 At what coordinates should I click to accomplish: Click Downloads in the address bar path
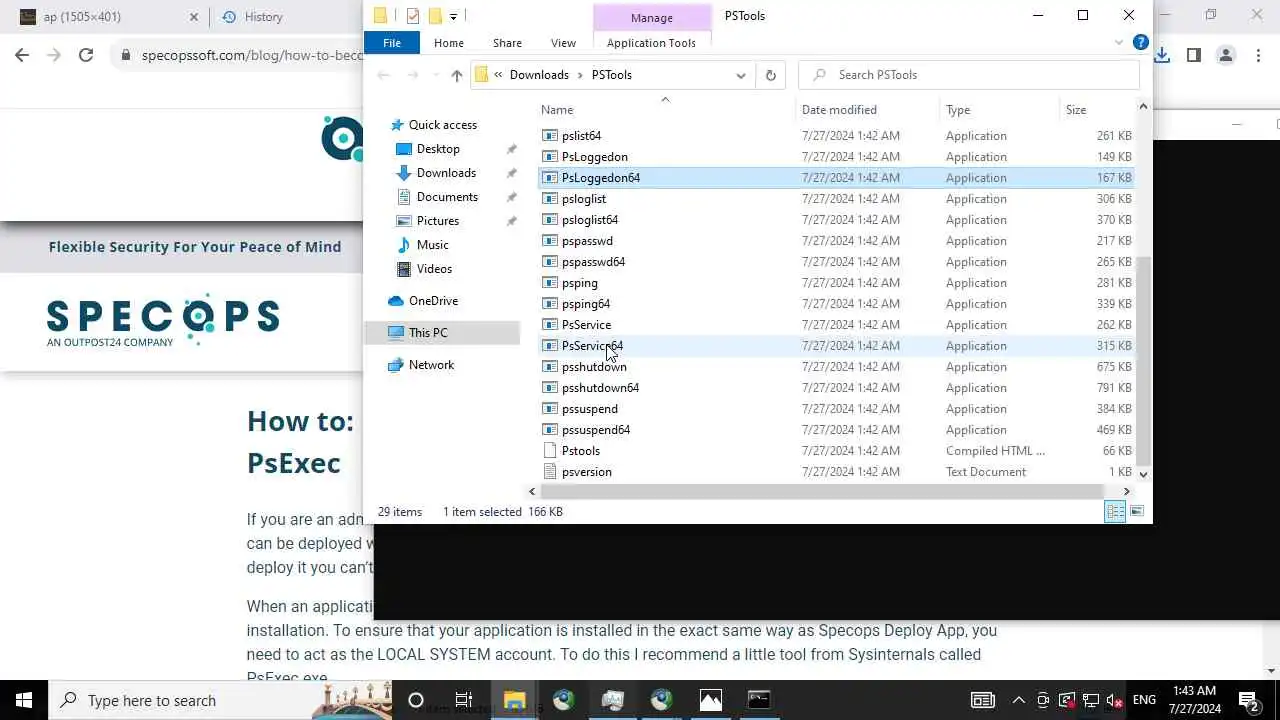click(x=538, y=75)
